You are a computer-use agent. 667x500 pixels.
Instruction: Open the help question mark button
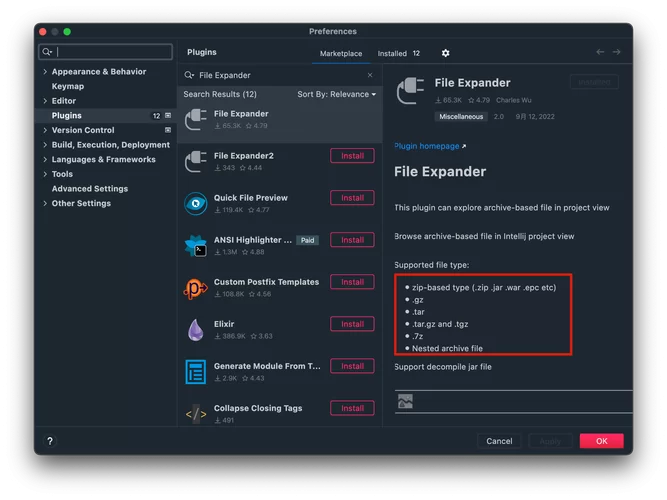50,441
